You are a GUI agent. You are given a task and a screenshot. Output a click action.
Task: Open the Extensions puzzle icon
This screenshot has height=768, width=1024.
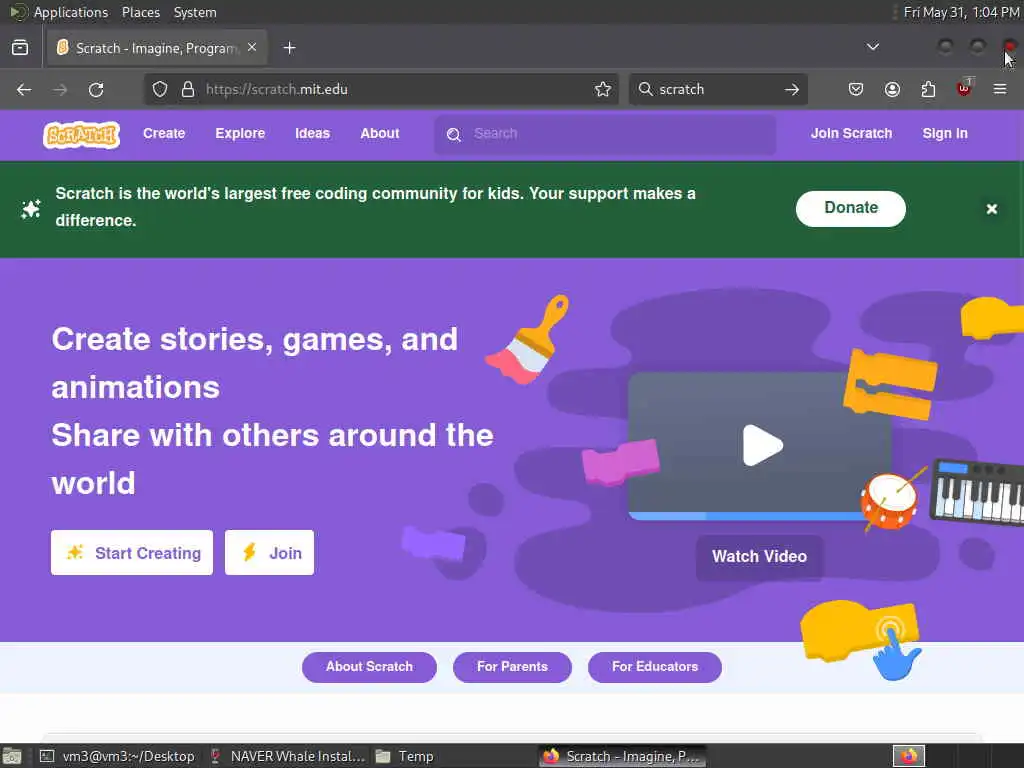928,89
